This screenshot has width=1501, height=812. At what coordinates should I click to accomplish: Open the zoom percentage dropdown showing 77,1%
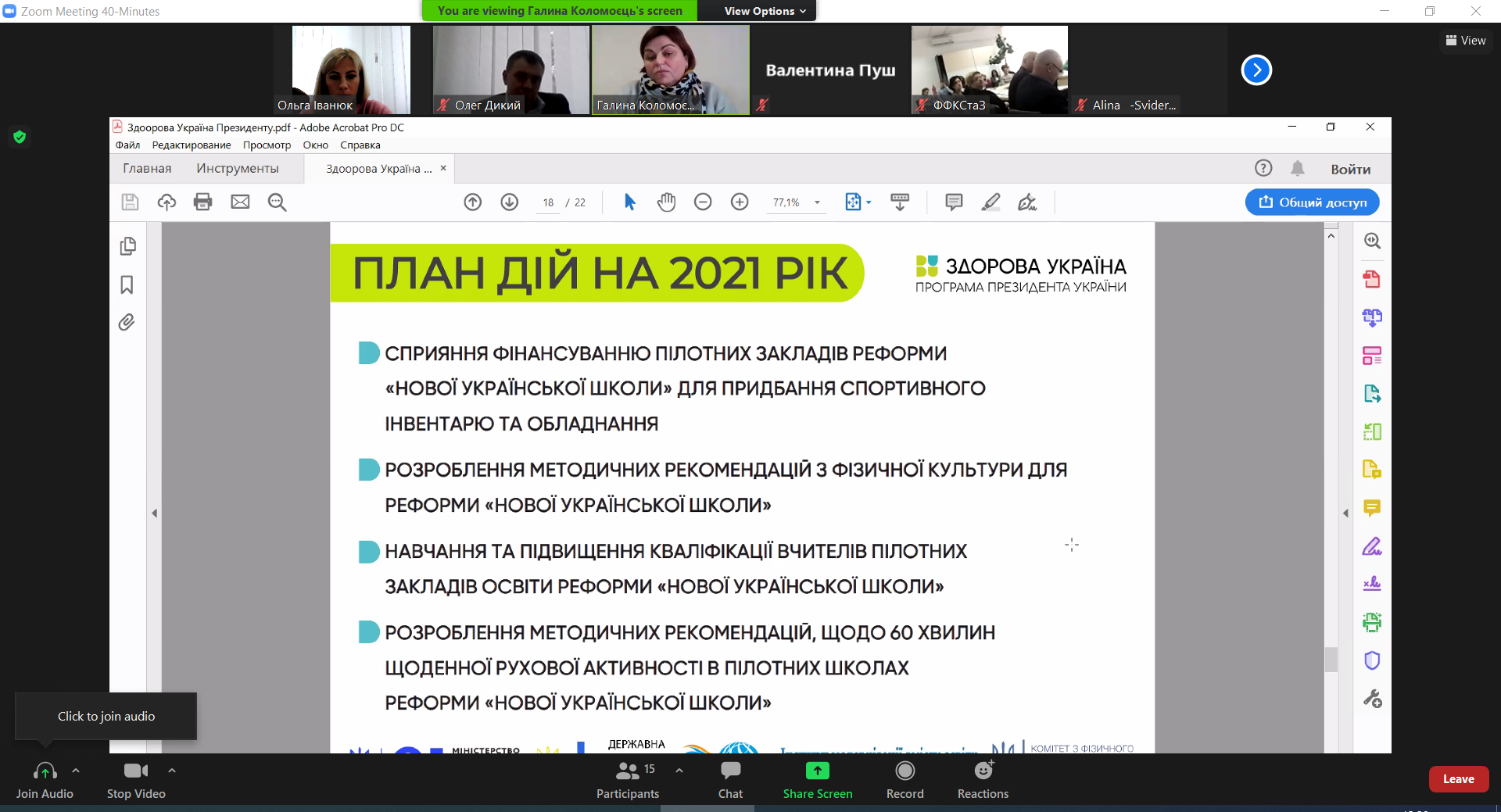(x=817, y=202)
